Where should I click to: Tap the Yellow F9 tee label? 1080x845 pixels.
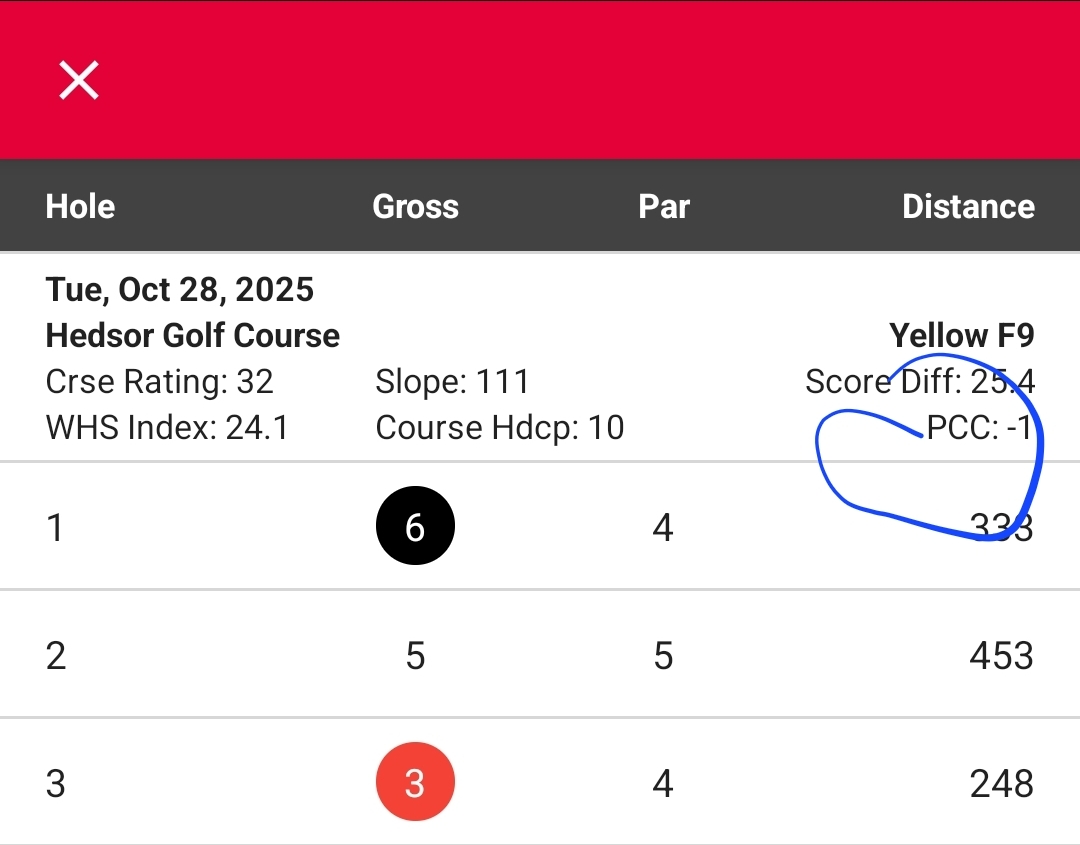click(x=962, y=336)
